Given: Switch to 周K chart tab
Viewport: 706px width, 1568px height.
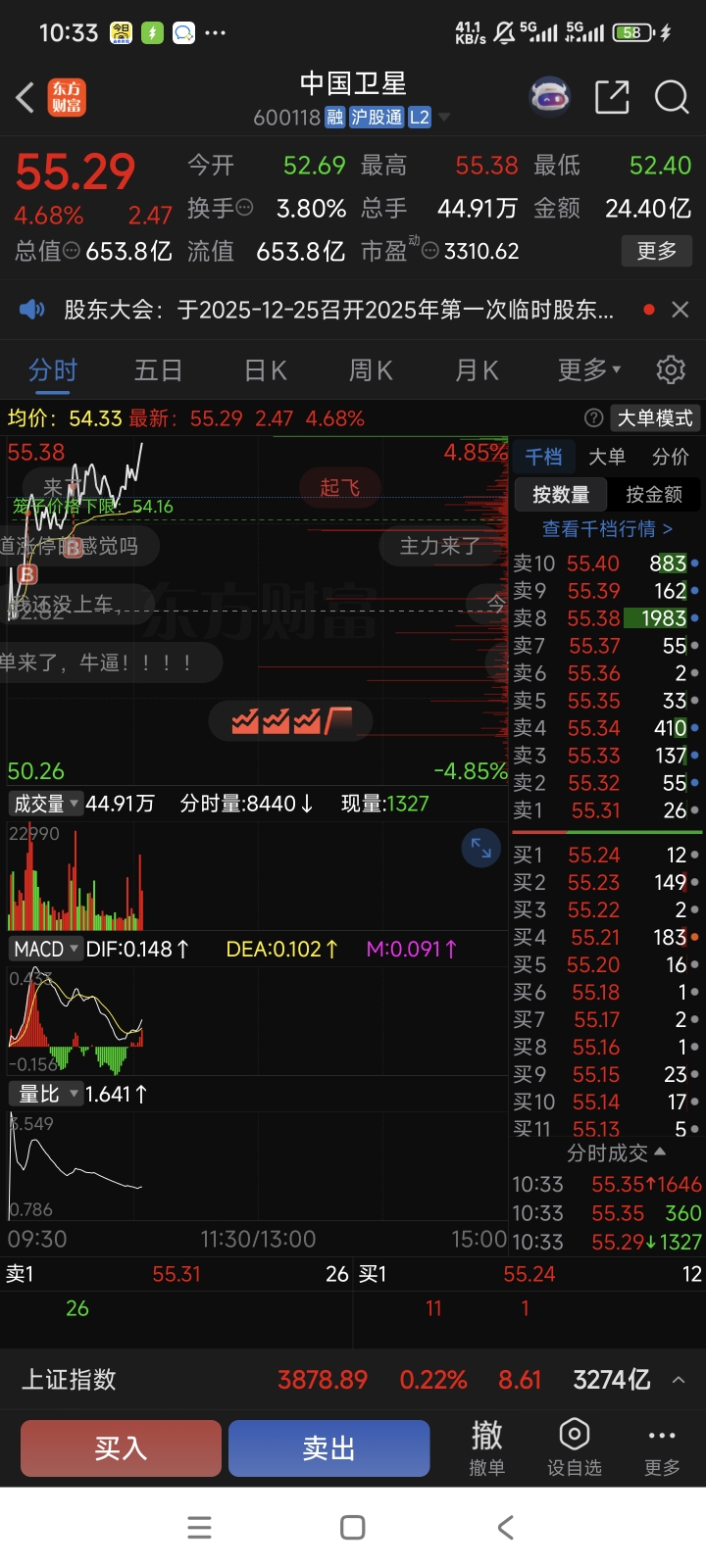Looking at the screenshot, I should (371, 369).
